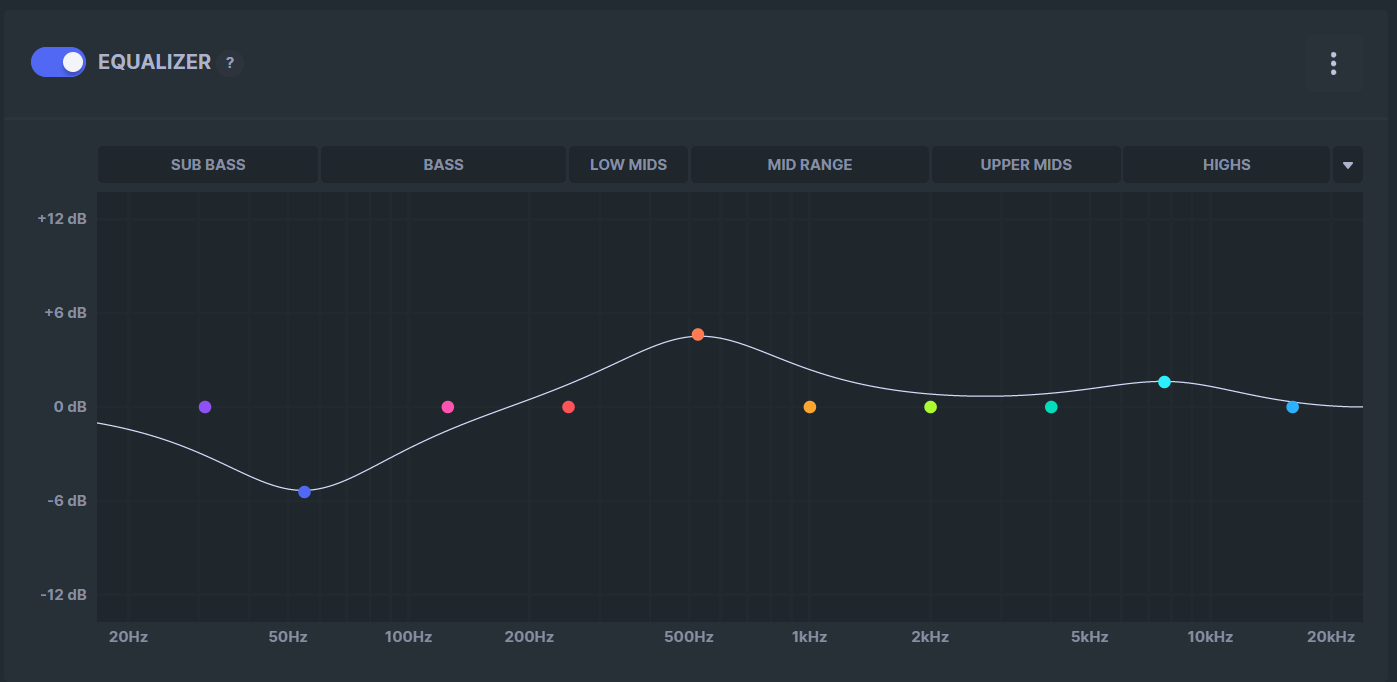Click the MID RANGE band button
The height and width of the screenshot is (682, 1397).
click(x=810, y=165)
